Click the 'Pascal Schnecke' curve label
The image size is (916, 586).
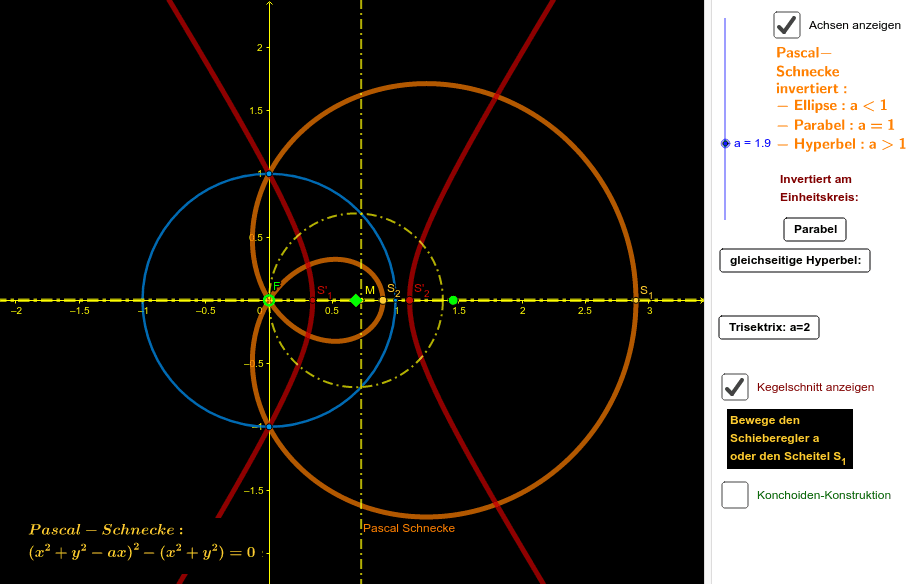point(409,528)
